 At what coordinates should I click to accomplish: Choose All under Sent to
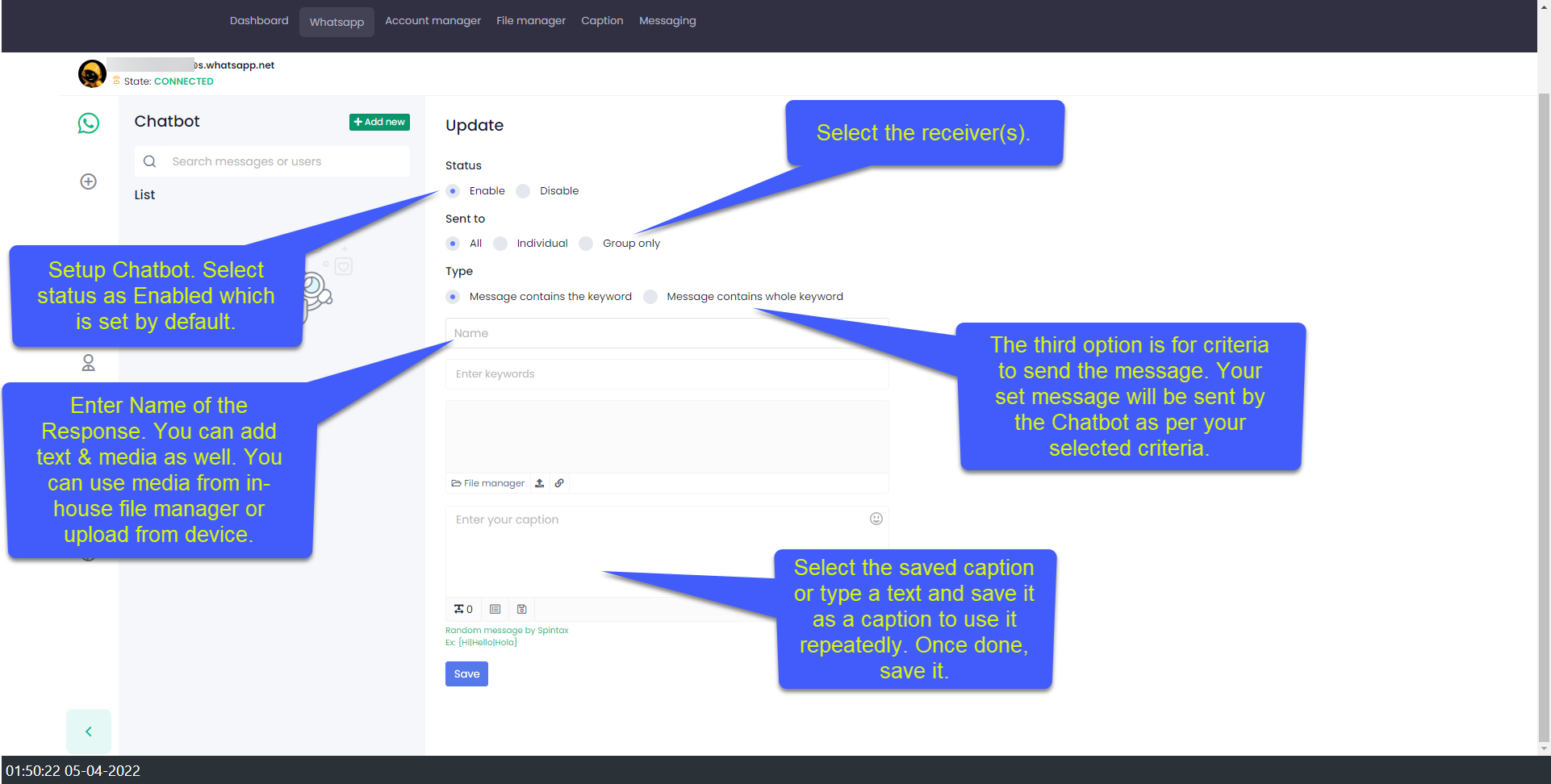pos(453,244)
